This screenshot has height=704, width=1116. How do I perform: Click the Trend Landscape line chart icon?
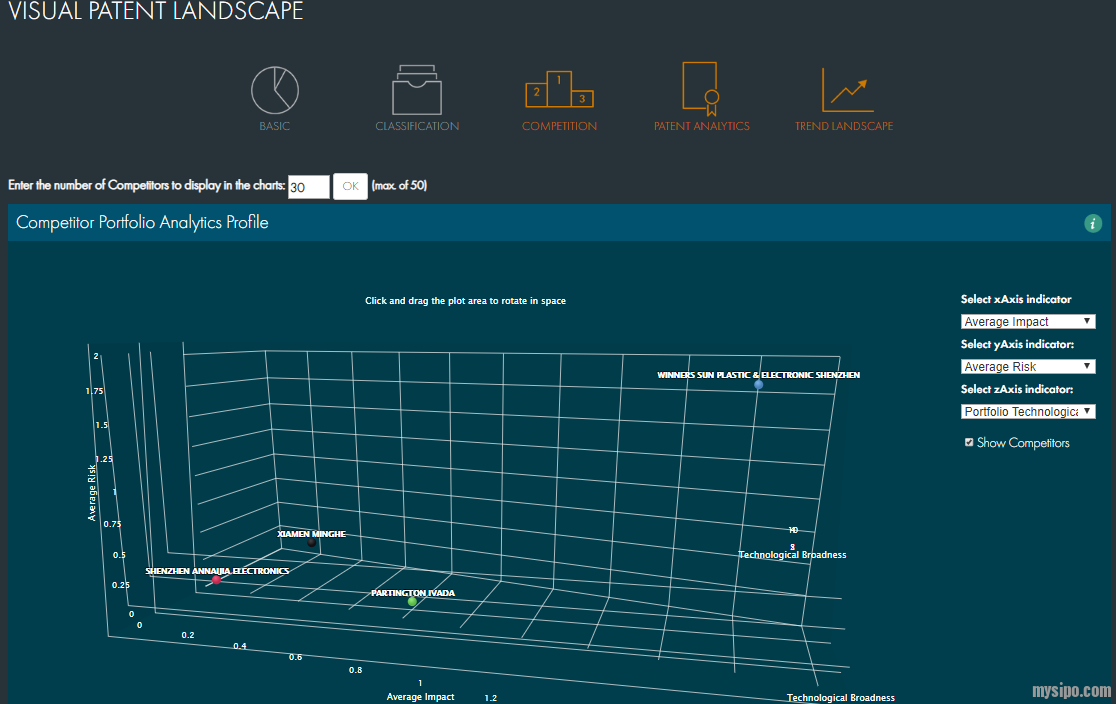(846, 90)
